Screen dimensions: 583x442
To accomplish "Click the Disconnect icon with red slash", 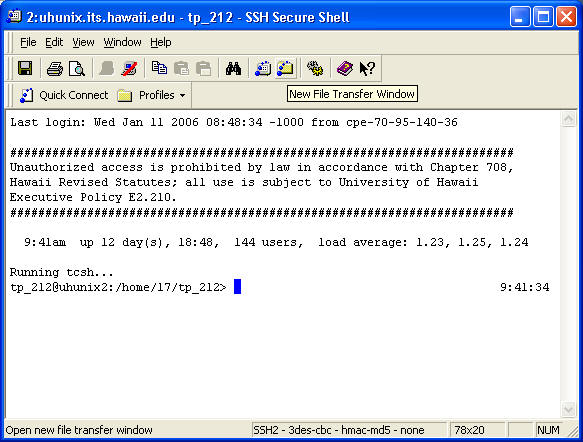I will pyautogui.click(x=129, y=68).
